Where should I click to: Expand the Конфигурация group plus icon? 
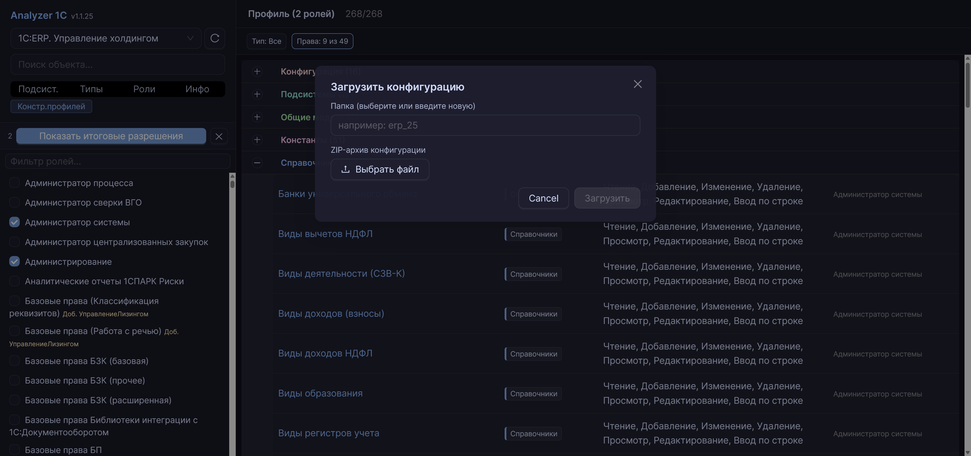click(x=257, y=72)
